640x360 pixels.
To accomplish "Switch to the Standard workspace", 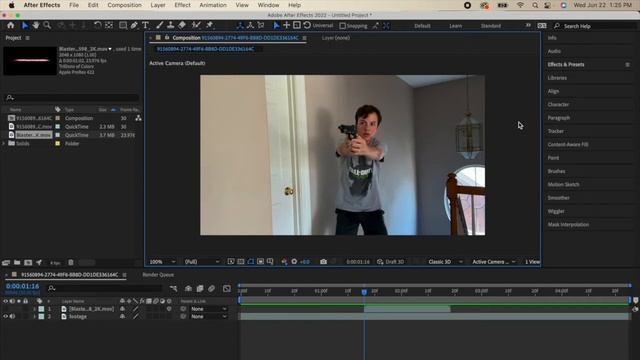I will [x=491, y=26].
